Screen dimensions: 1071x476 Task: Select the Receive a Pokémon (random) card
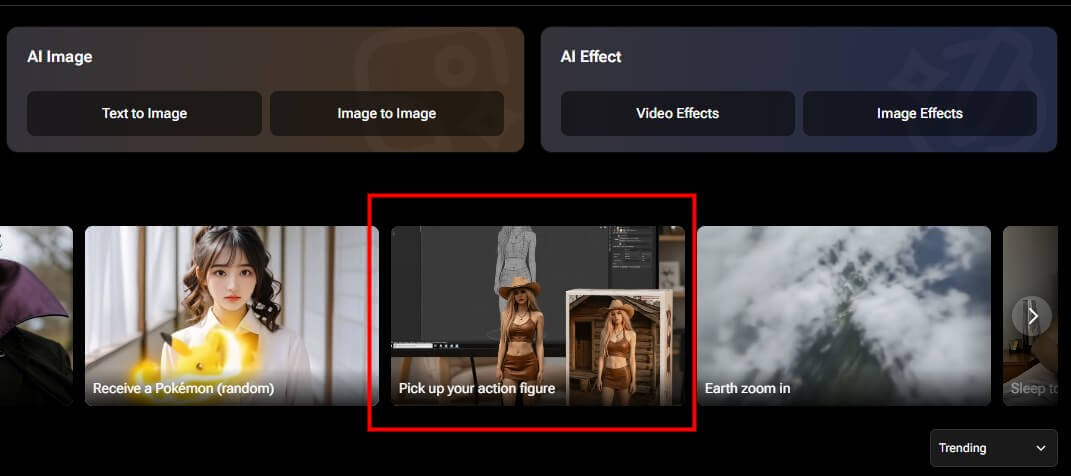(x=232, y=316)
